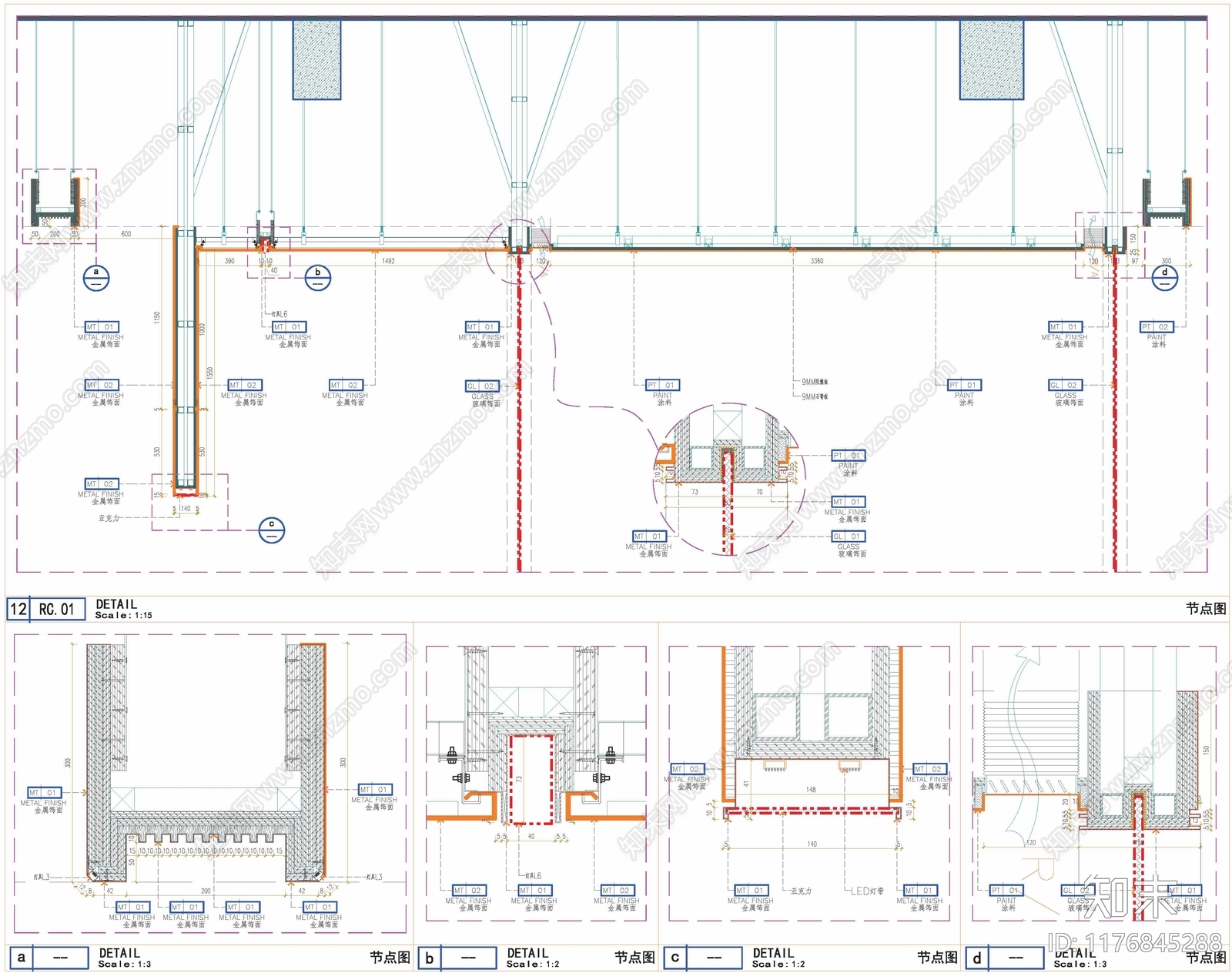Click the '亚克力' note in detail c
The width and height of the screenshot is (1232, 973).
801,891
